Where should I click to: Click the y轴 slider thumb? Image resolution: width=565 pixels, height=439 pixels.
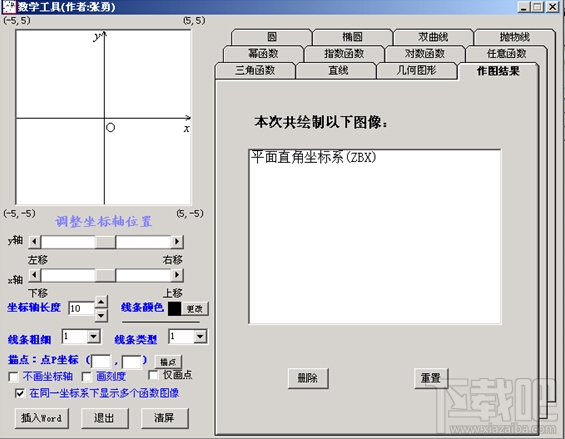coord(105,241)
